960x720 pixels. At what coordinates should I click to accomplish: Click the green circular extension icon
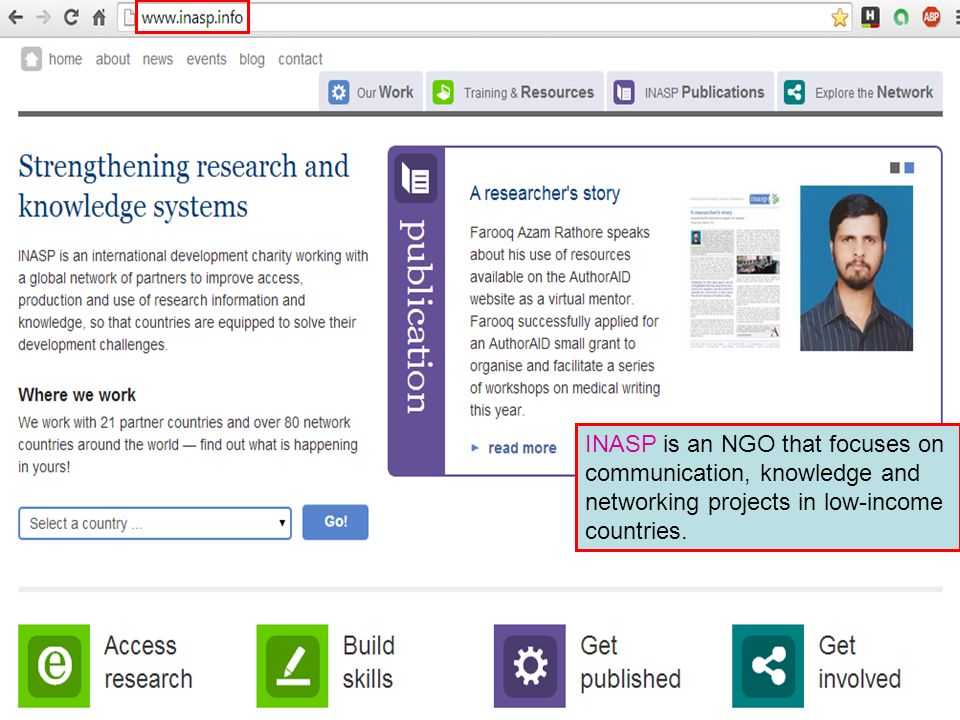click(901, 18)
